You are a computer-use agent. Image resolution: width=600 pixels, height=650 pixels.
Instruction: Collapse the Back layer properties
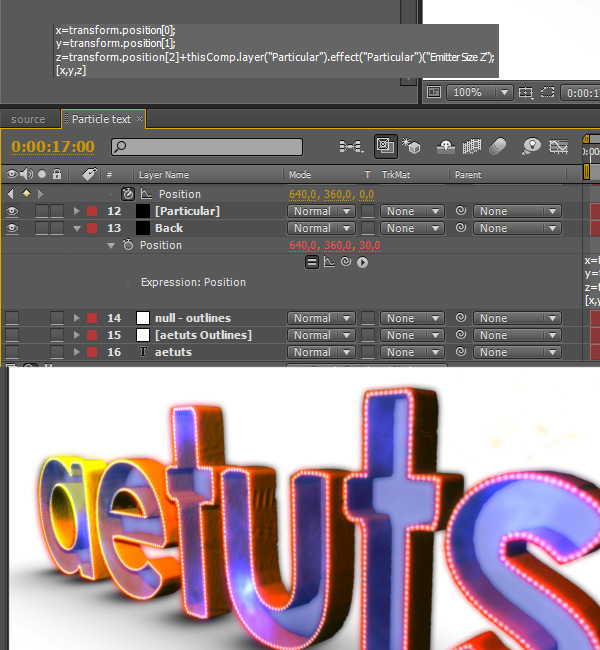[x=77, y=228]
